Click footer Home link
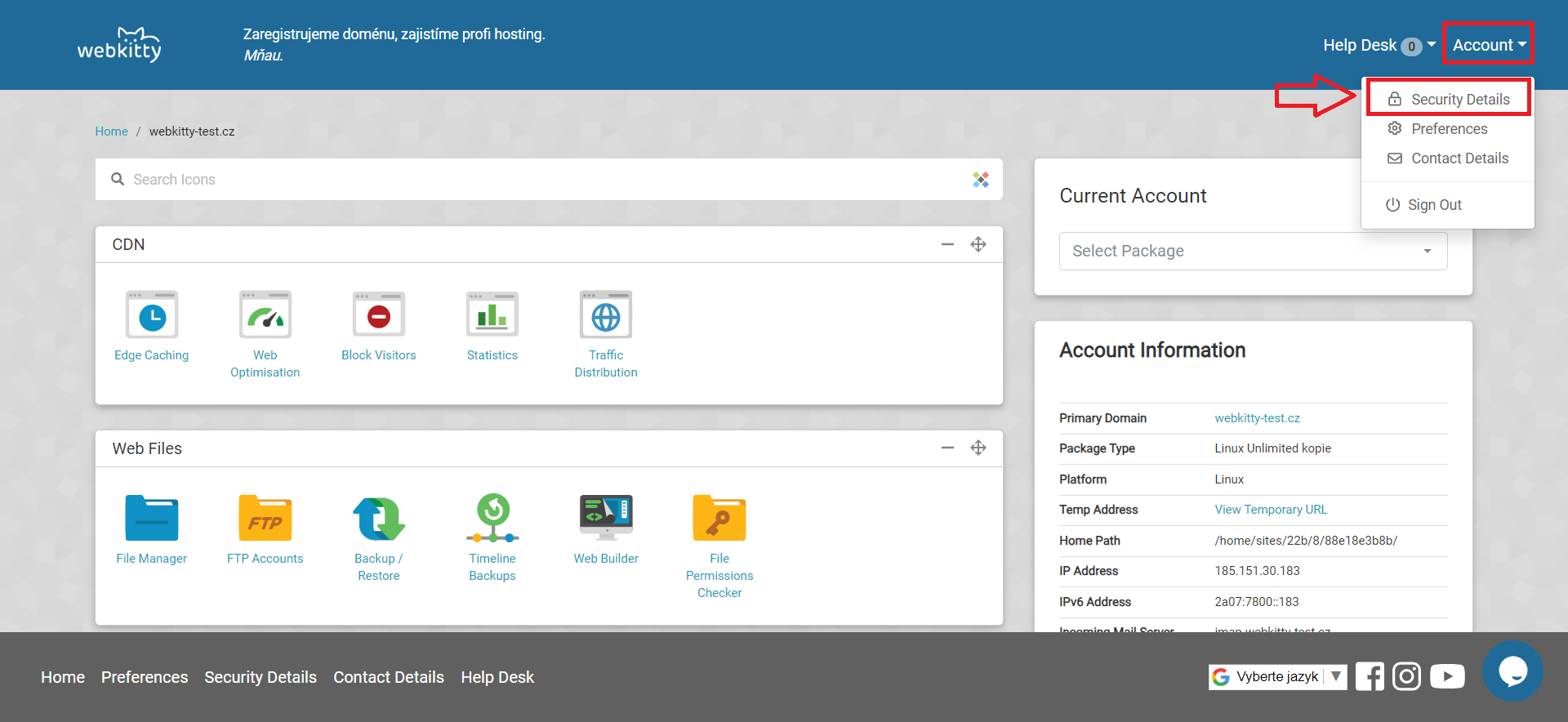 (63, 677)
